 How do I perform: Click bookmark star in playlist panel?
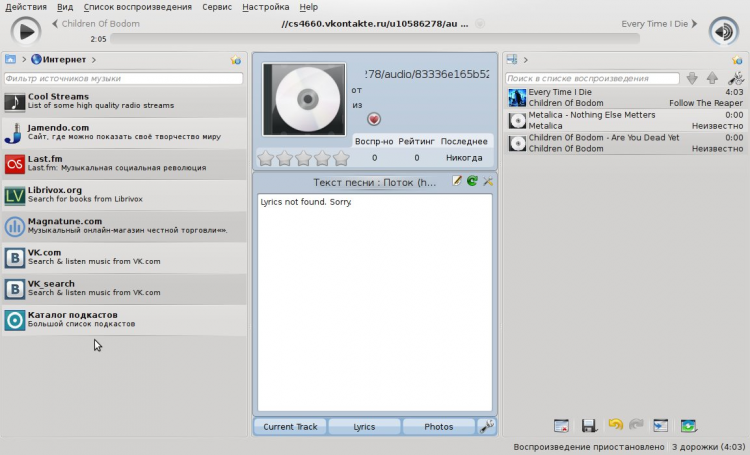pyautogui.click(x=737, y=60)
